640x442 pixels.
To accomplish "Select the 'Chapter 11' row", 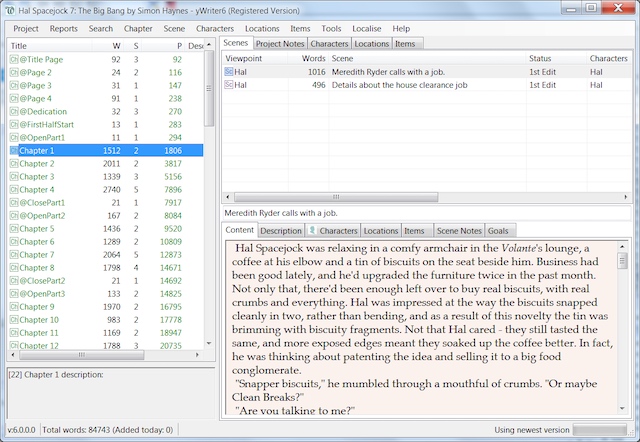I will [x=105, y=333].
